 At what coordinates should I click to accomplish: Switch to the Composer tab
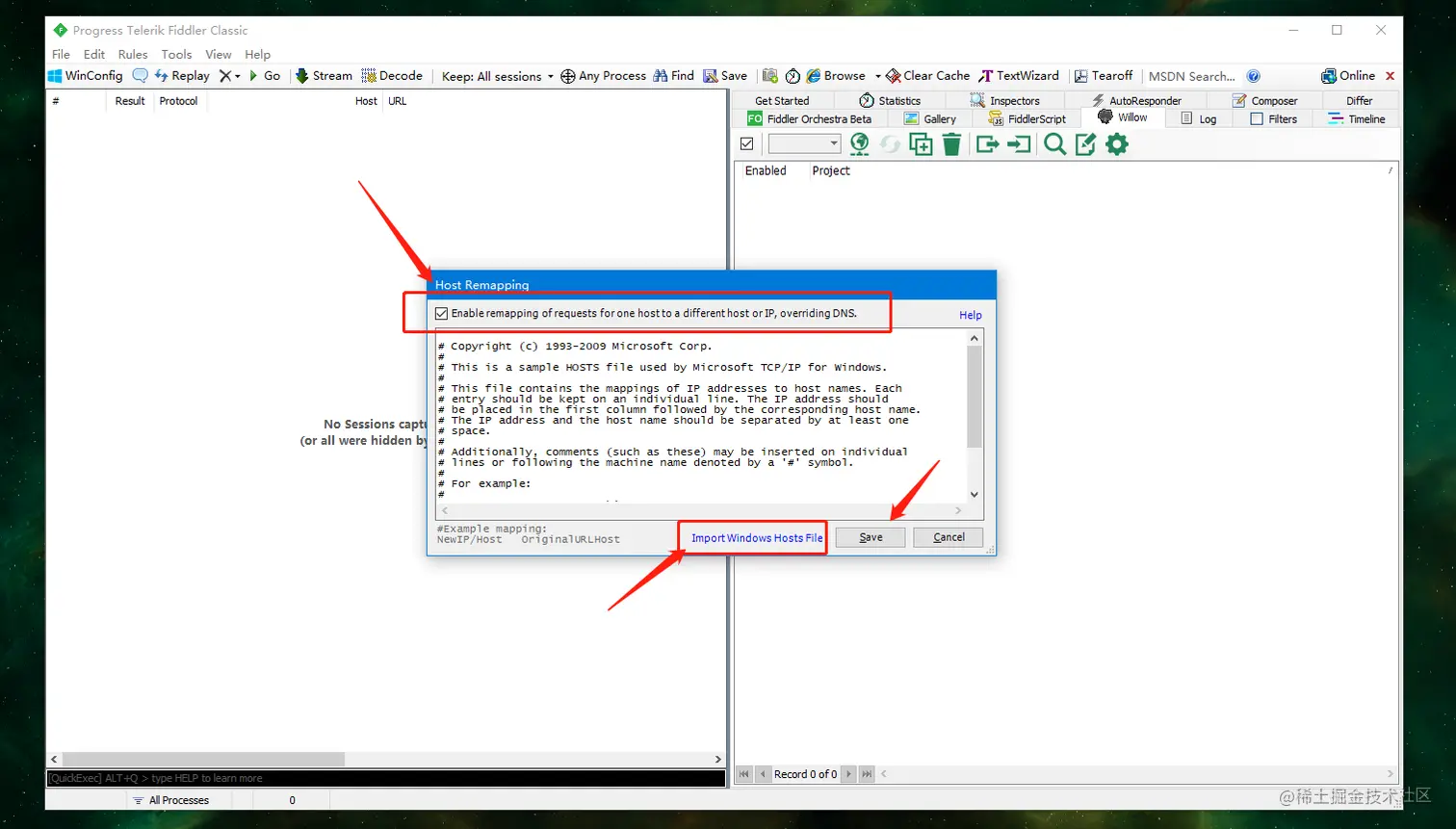(1264, 100)
